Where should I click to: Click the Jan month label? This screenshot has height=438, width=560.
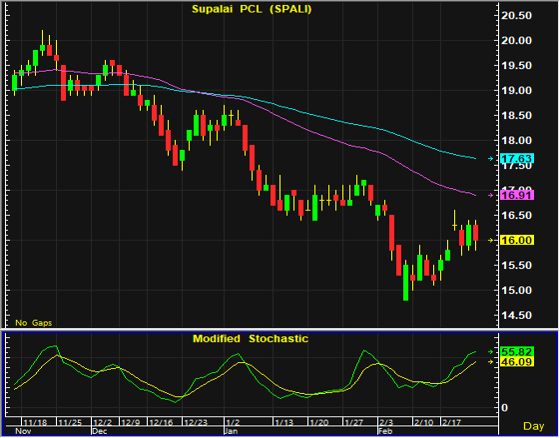[x=231, y=431]
